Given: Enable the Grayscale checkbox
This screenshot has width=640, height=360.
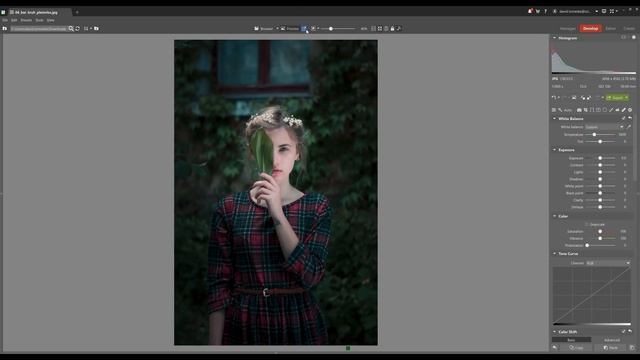Looking at the screenshot, I should click(x=587, y=224).
